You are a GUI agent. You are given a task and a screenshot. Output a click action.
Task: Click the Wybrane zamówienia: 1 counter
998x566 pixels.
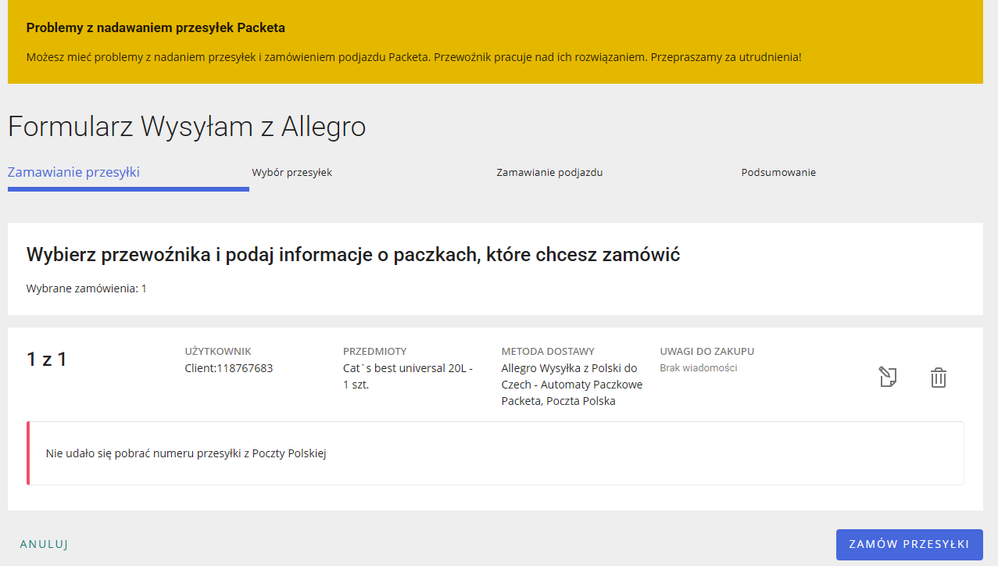(86, 288)
